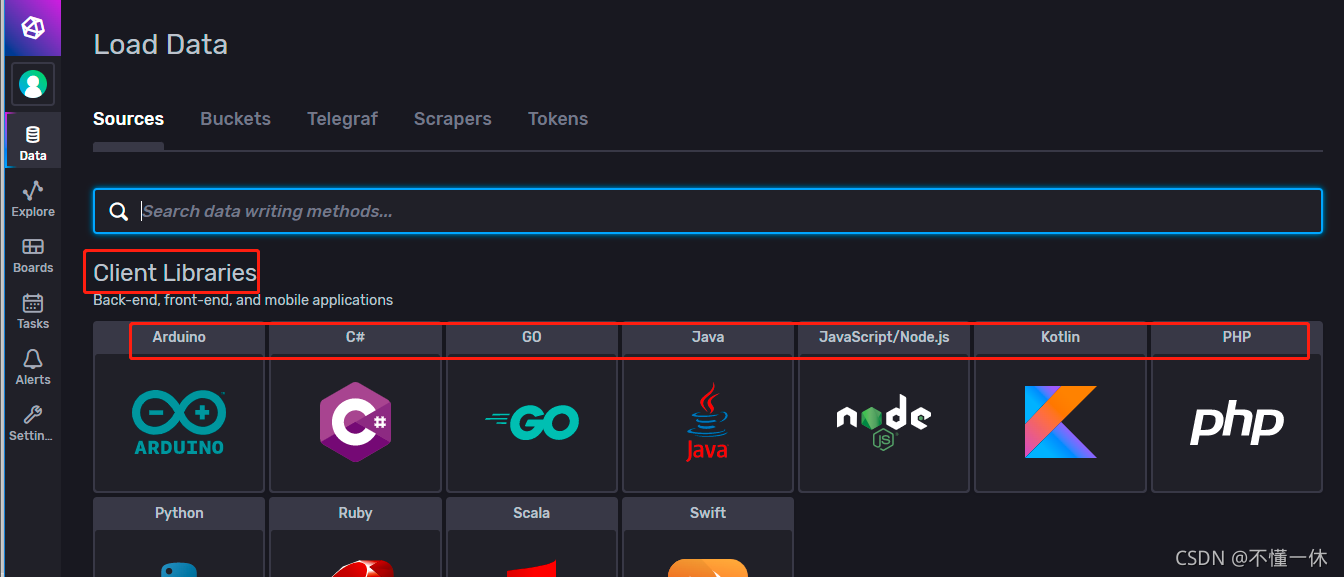Switch to the Telegraf tab
Screen dimensions: 1344x577
(x=342, y=119)
